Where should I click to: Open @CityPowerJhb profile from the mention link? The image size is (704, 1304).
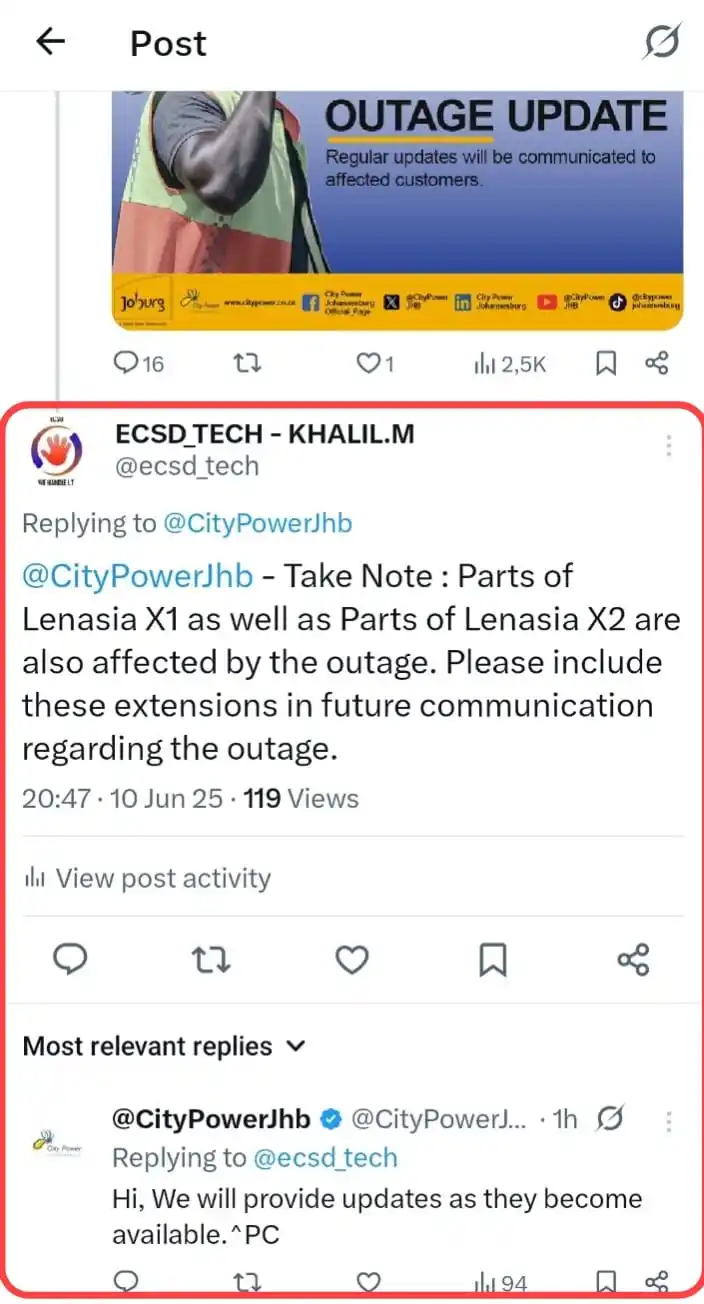coord(136,575)
